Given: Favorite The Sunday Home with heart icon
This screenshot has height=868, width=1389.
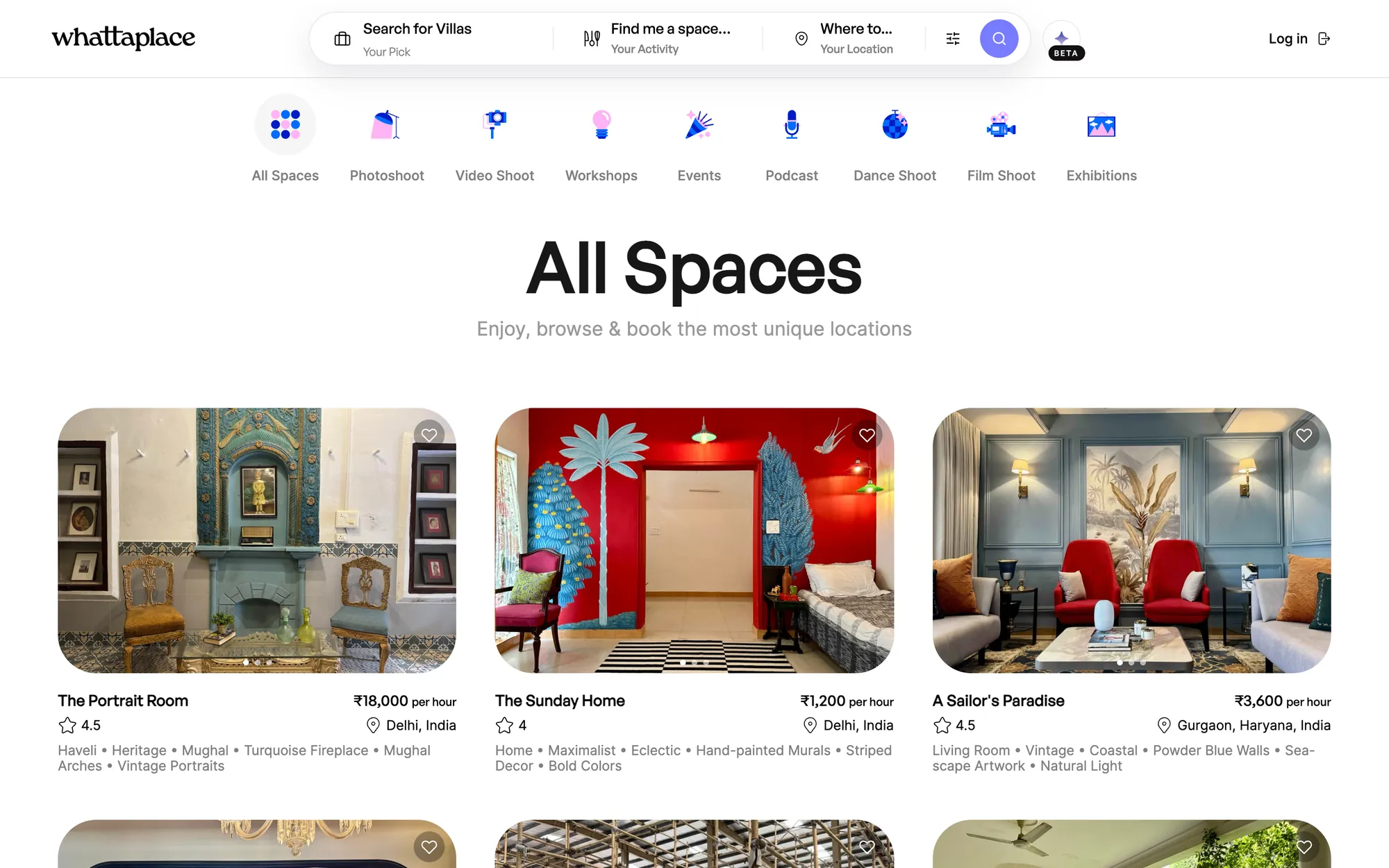Looking at the screenshot, I should tap(867, 435).
